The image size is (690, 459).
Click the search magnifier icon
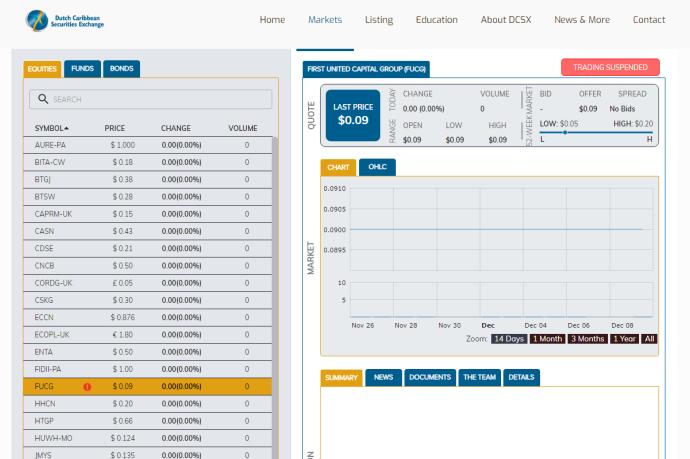click(x=43, y=99)
